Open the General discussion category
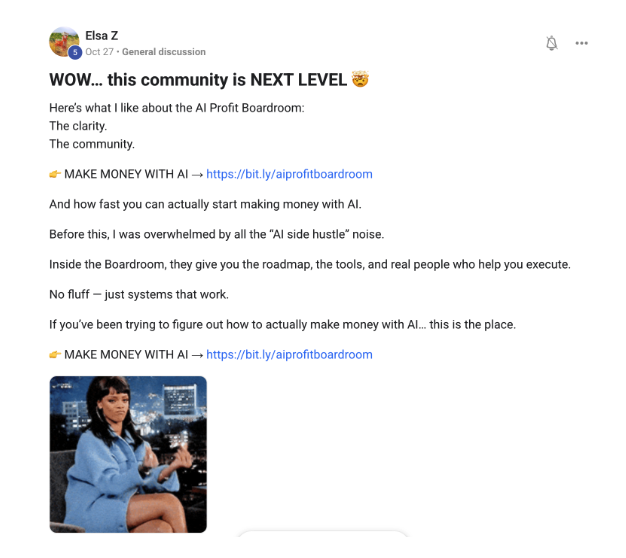Viewport: 626px width, 558px height. pos(164,52)
